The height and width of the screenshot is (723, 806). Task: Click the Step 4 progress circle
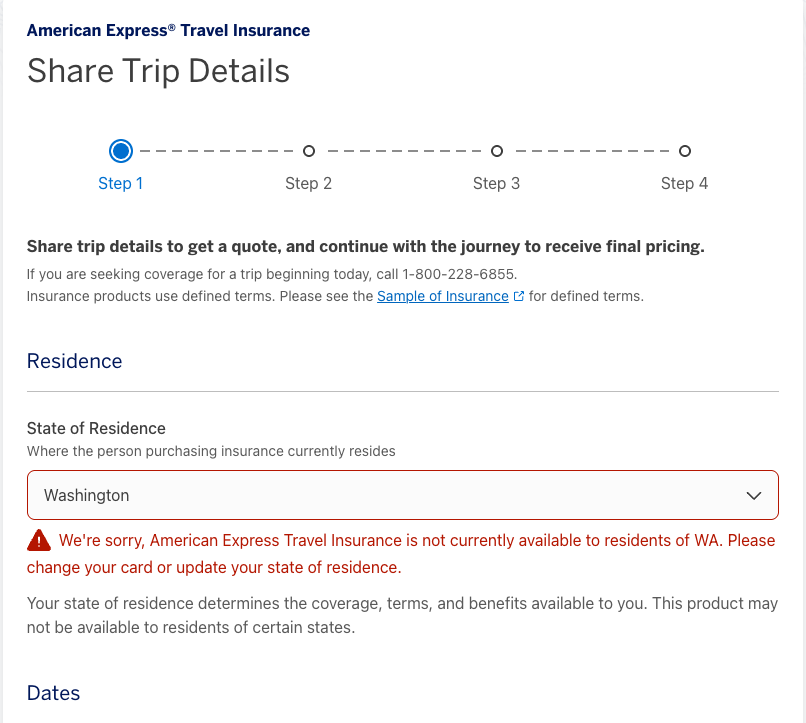[685, 151]
